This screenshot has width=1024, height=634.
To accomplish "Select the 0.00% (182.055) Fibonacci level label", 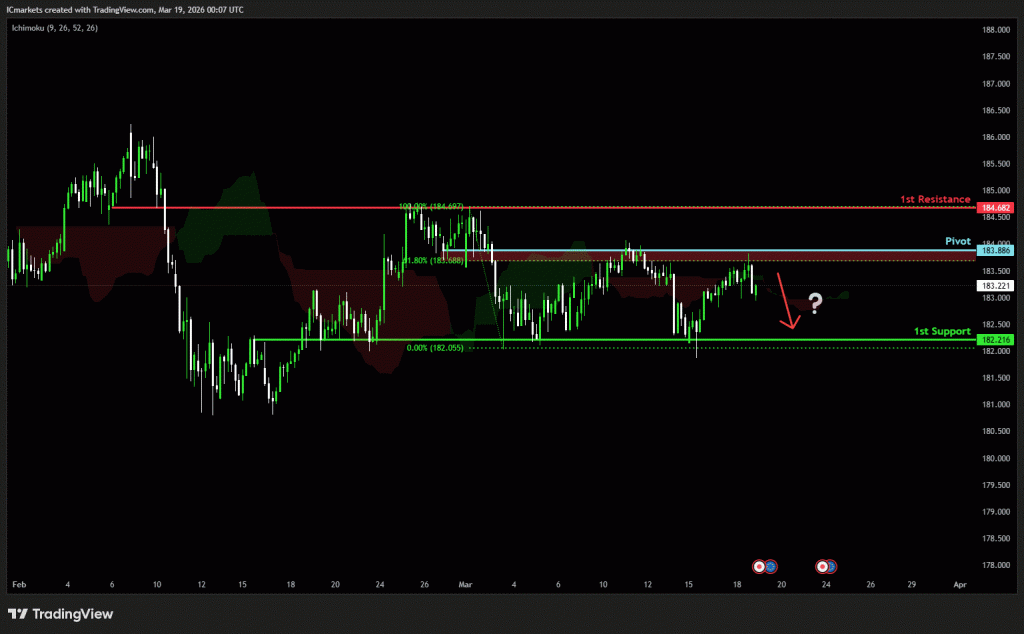I will pos(435,348).
